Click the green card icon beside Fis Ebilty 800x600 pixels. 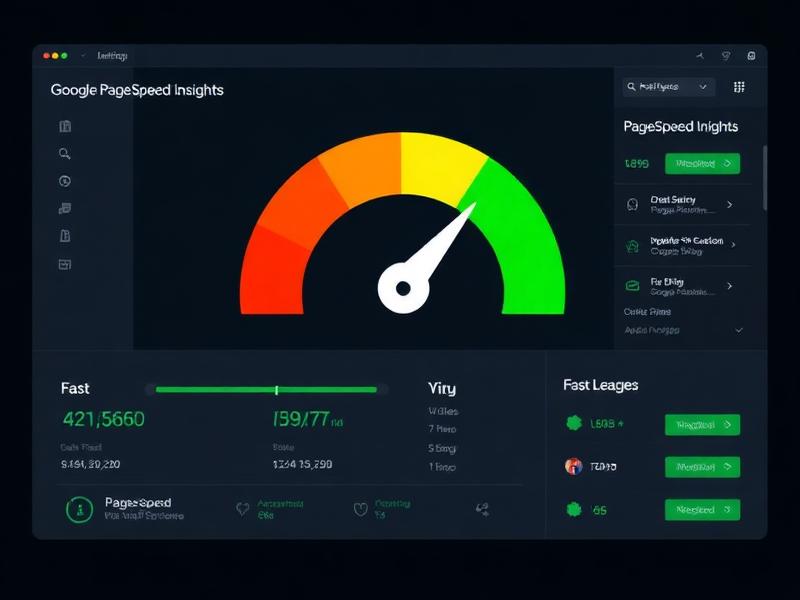coord(632,286)
